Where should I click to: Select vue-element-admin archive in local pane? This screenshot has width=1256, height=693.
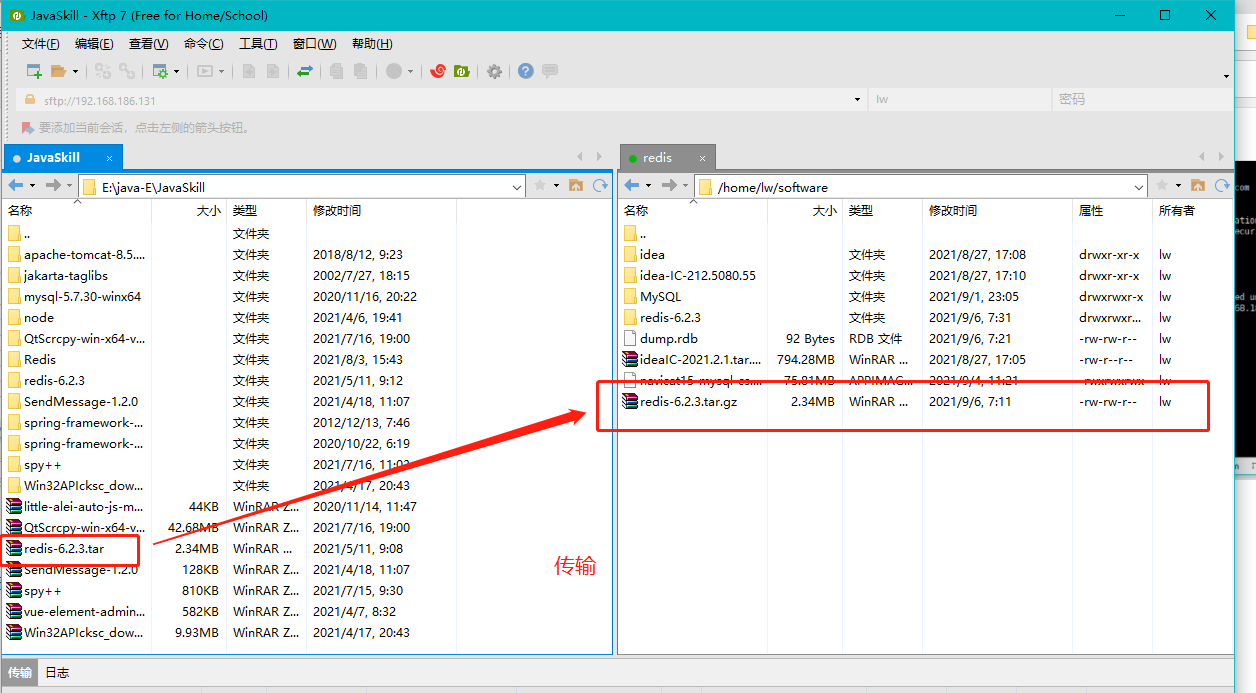pos(84,612)
